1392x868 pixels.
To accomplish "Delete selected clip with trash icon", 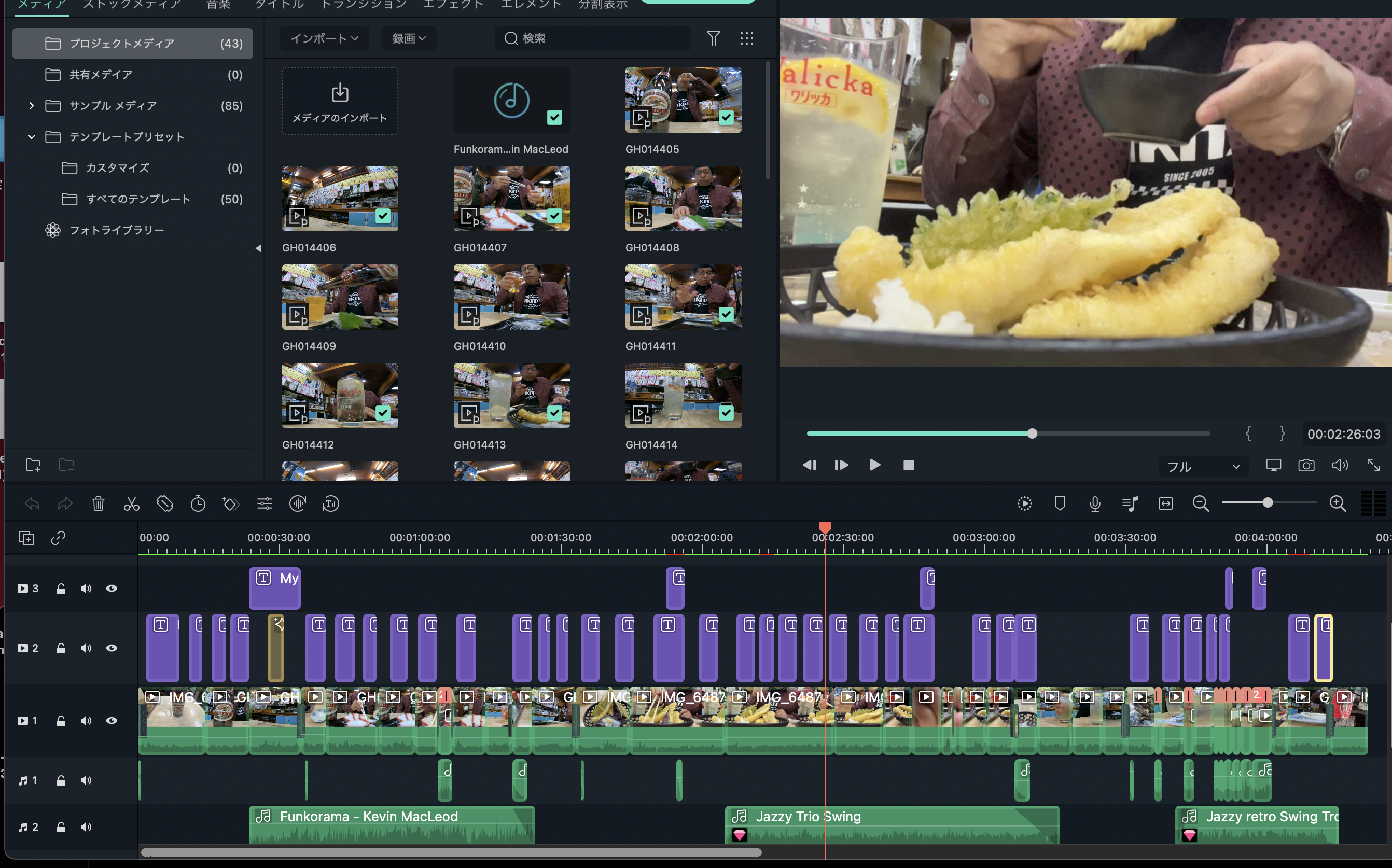I will click(98, 504).
